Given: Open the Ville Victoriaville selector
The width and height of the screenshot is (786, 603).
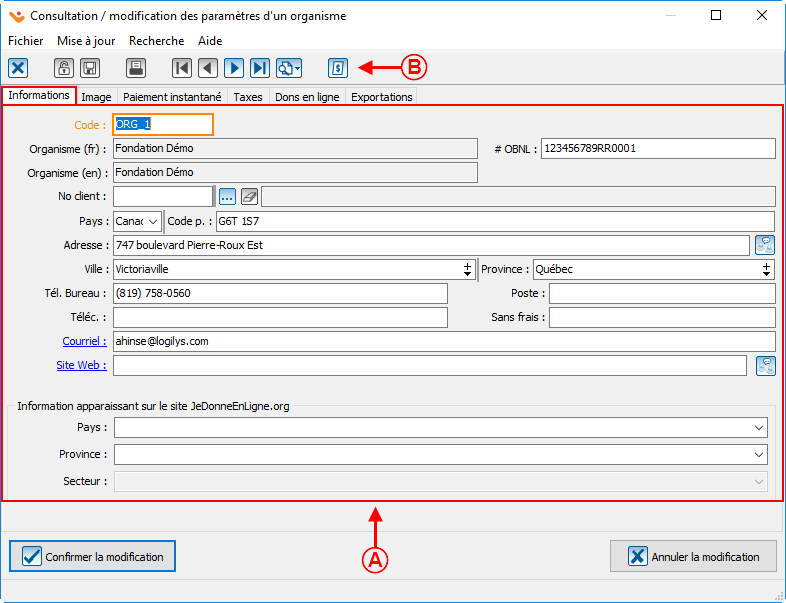Looking at the screenshot, I should pos(467,269).
